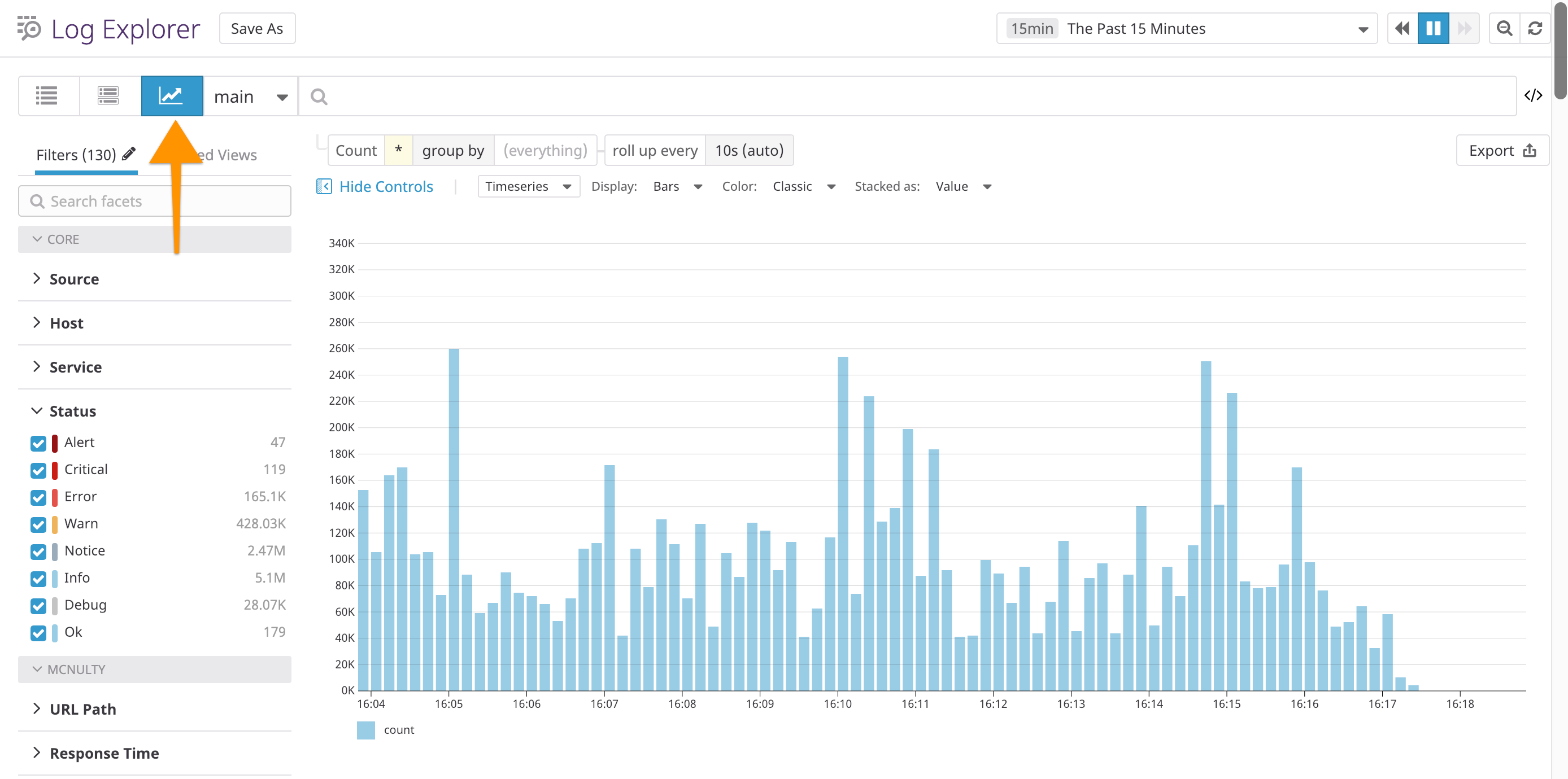Select the compact table view icon
Image resolution: width=1568 pixels, height=779 pixels.
[x=108, y=96]
